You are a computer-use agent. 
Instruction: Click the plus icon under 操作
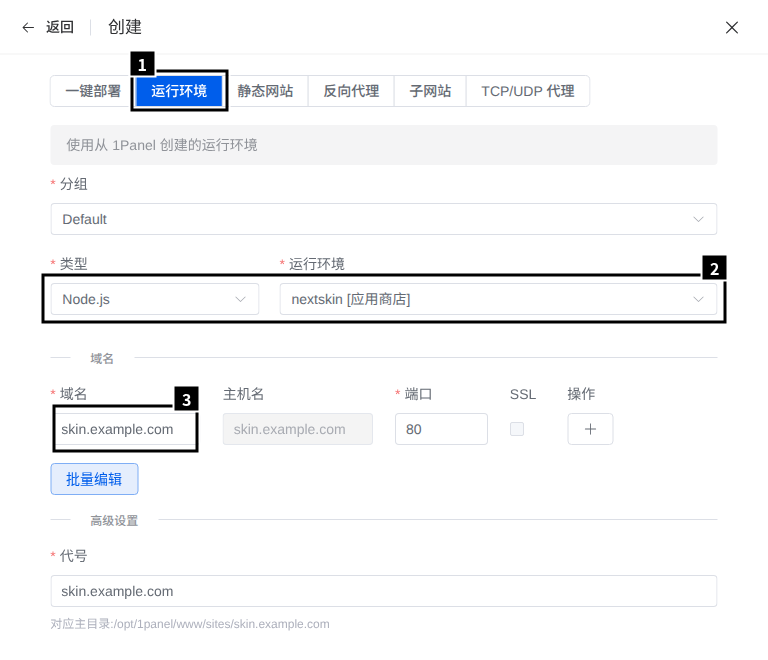click(x=590, y=429)
